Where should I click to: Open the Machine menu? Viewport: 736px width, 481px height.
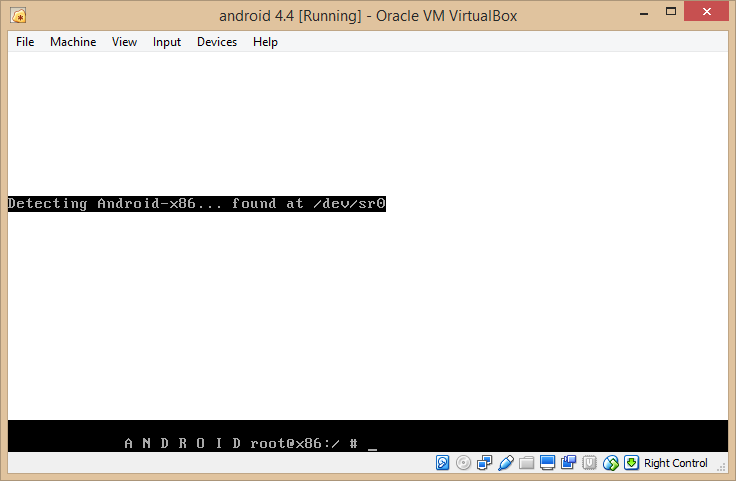73,42
